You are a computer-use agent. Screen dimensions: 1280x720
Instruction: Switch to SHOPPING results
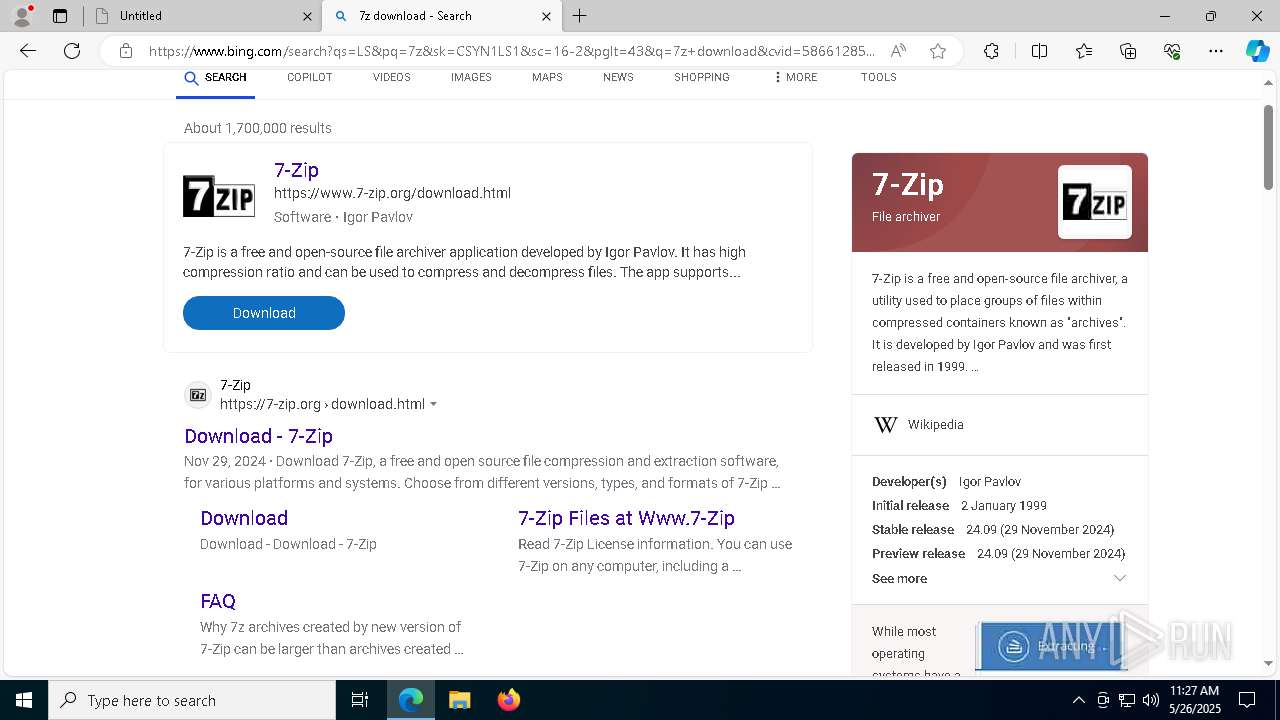click(x=701, y=77)
